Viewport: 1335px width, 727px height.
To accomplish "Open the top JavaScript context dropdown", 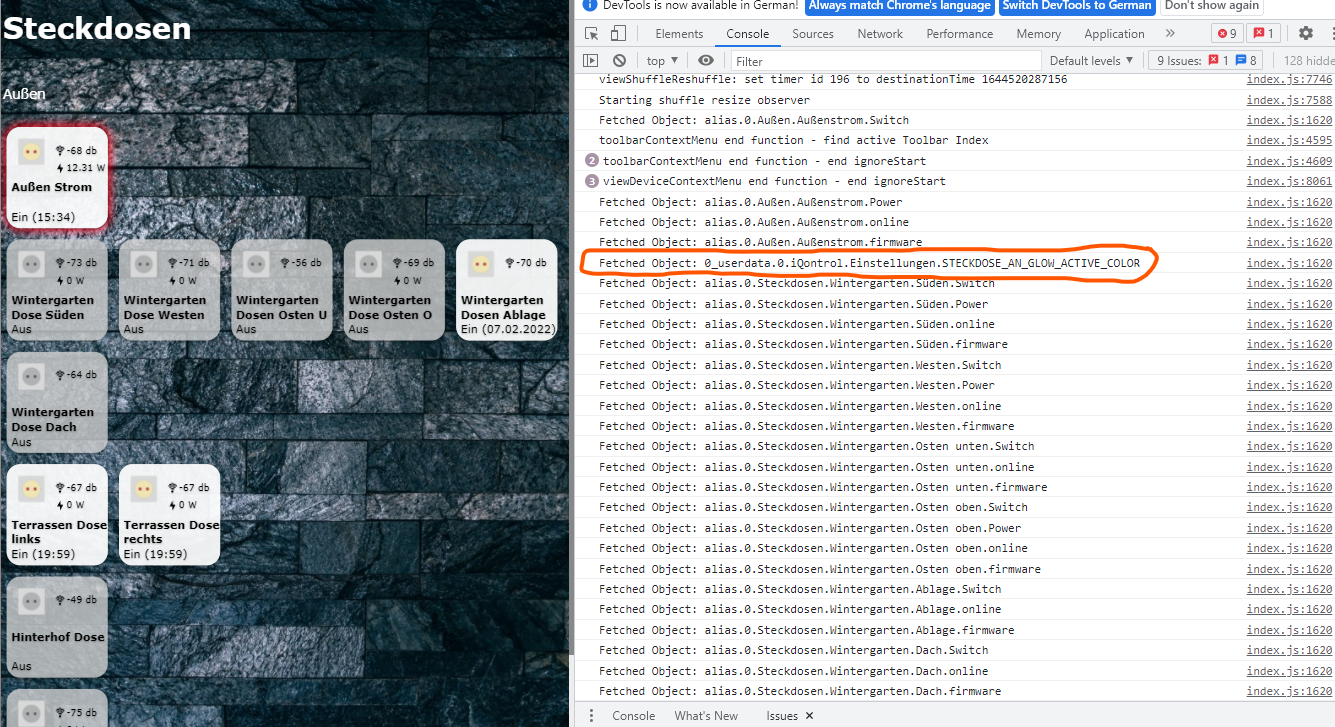I will pyautogui.click(x=662, y=61).
